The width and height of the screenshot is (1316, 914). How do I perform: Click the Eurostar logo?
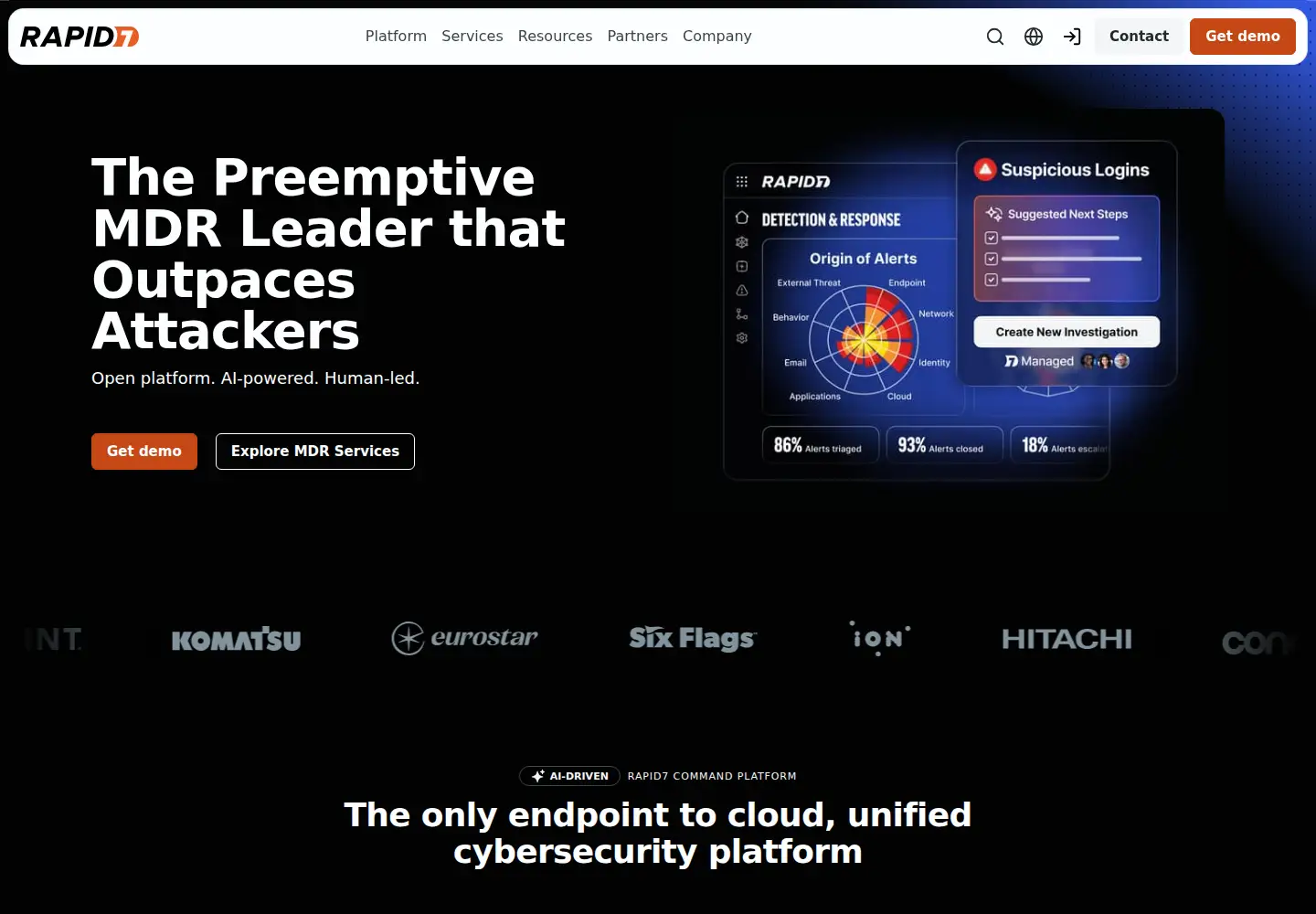point(464,638)
